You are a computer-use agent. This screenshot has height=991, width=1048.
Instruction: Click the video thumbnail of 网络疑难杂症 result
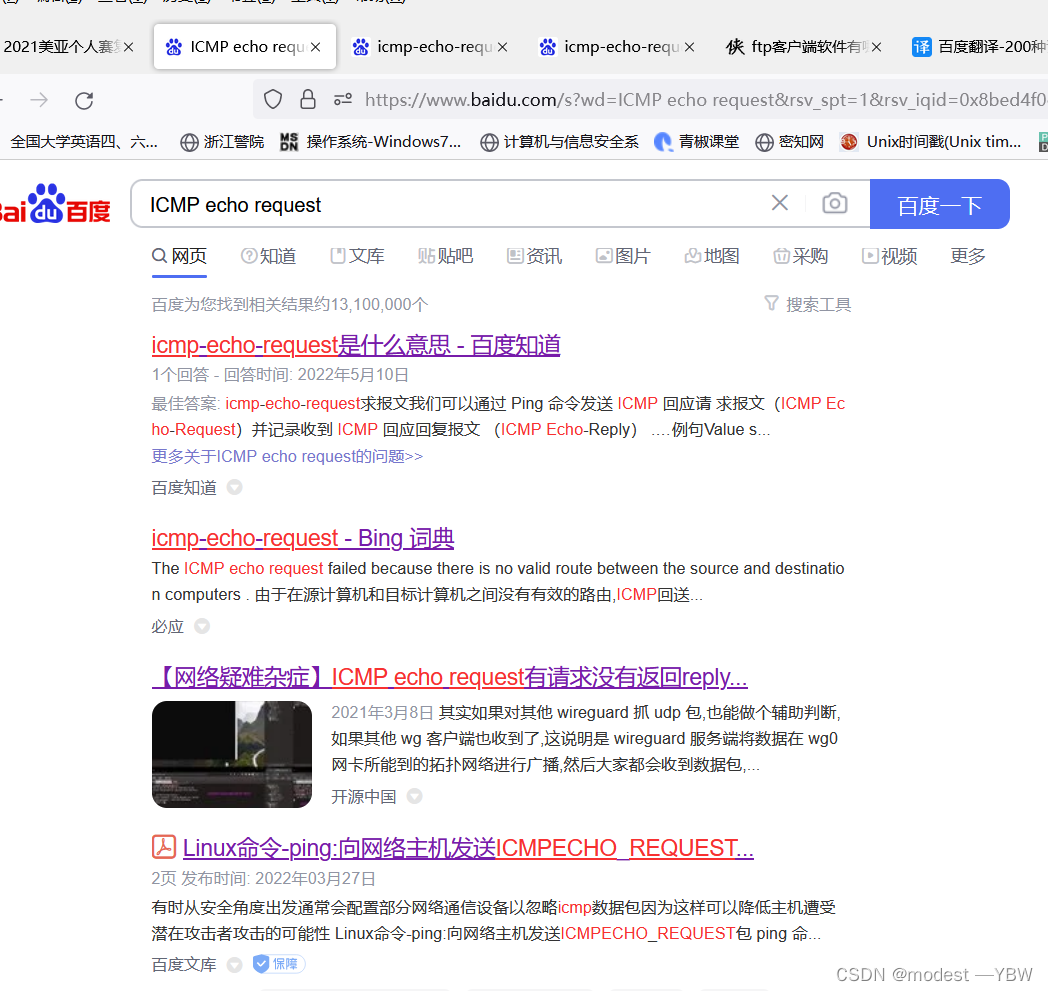tap(232, 754)
